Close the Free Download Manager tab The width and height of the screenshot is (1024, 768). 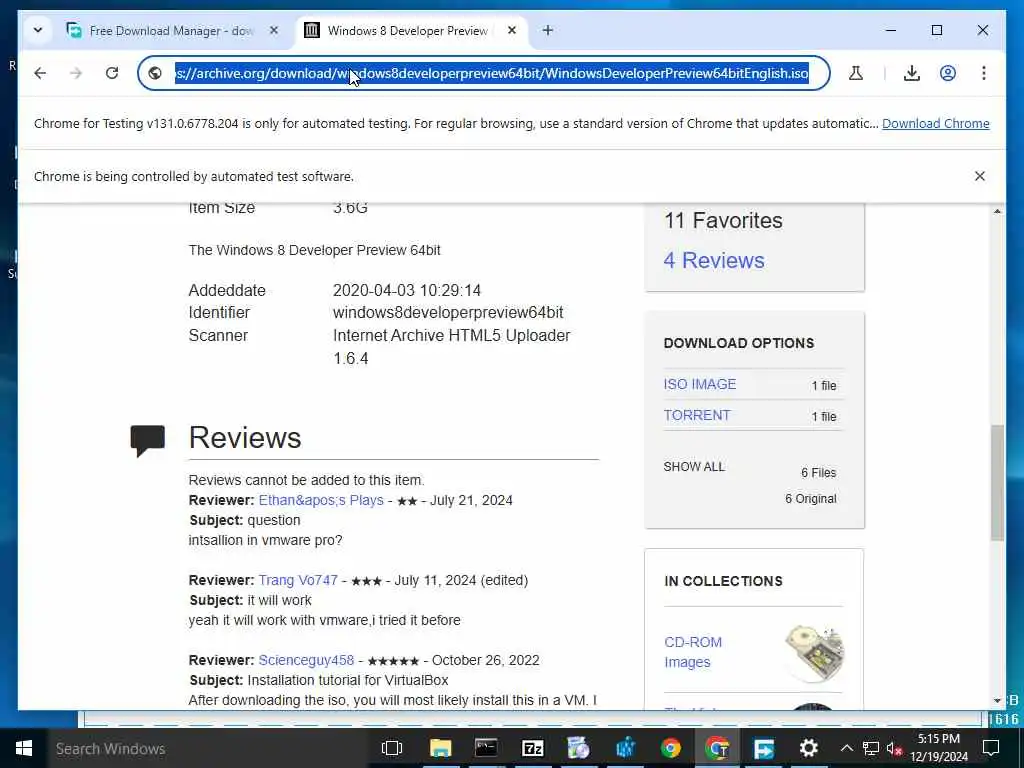(x=274, y=31)
